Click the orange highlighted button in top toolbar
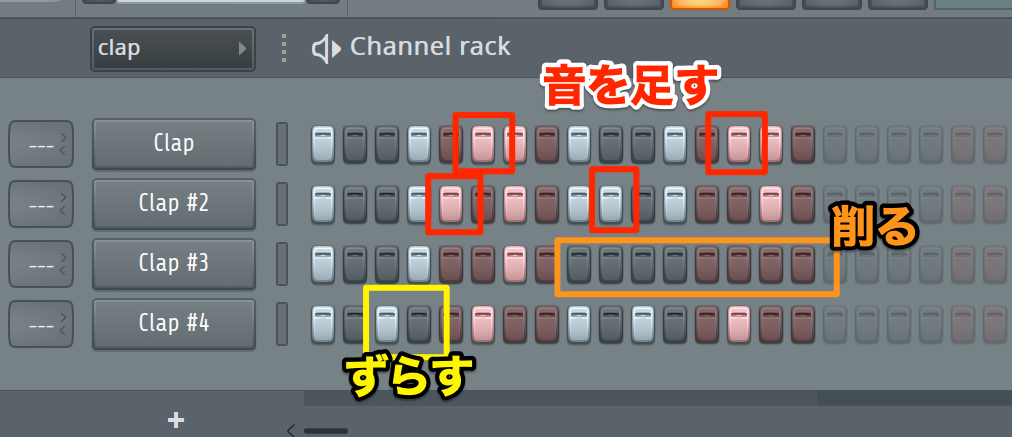The height and width of the screenshot is (437, 1012). pyautogui.click(x=700, y=4)
